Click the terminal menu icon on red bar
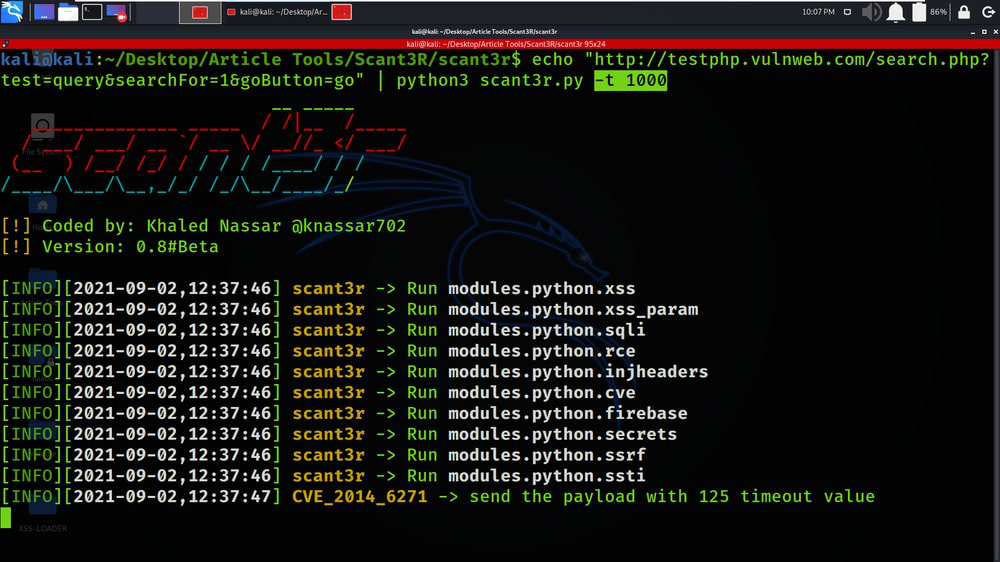 5,44
